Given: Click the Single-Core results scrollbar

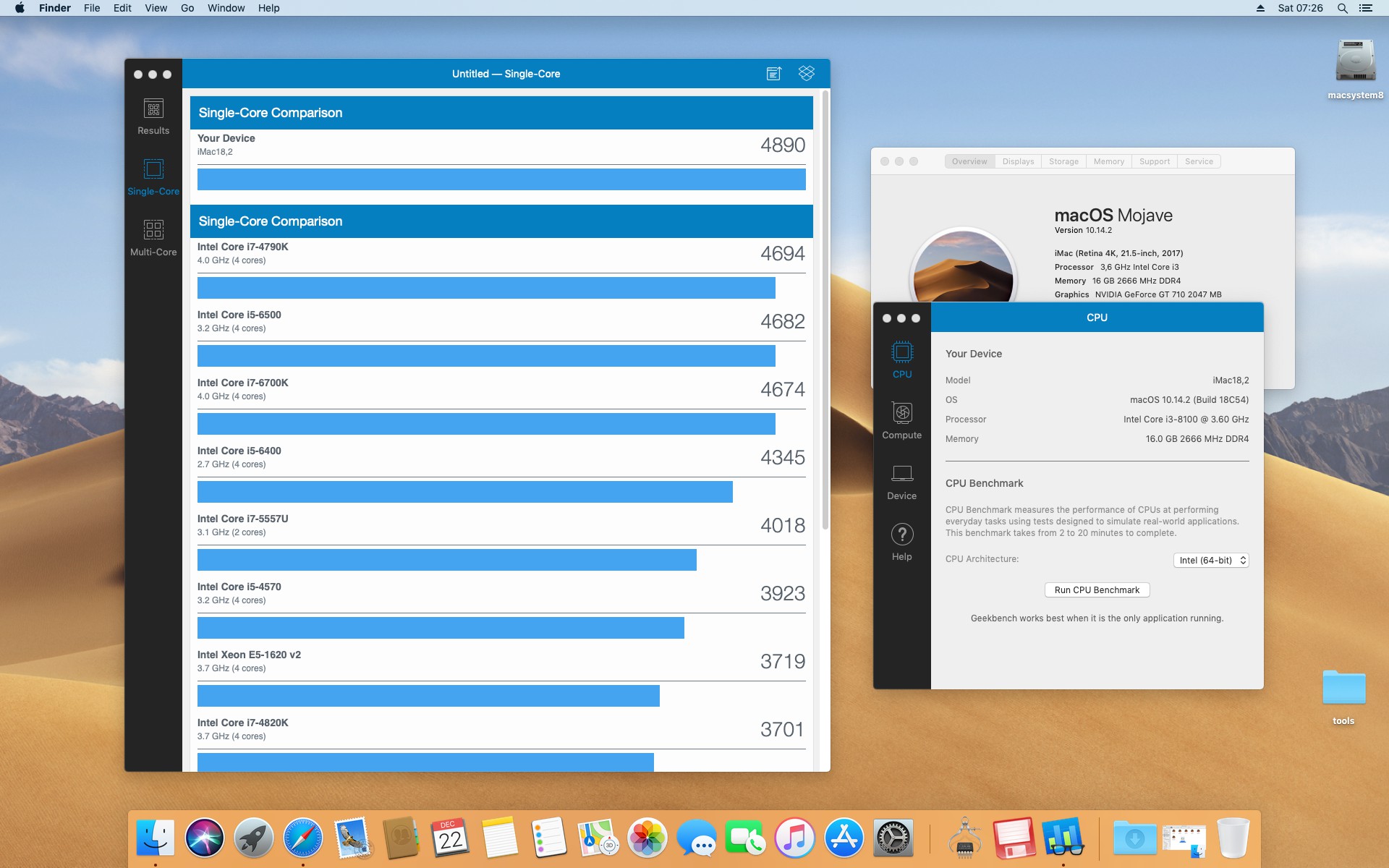Looking at the screenshot, I should [x=825, y=311].
